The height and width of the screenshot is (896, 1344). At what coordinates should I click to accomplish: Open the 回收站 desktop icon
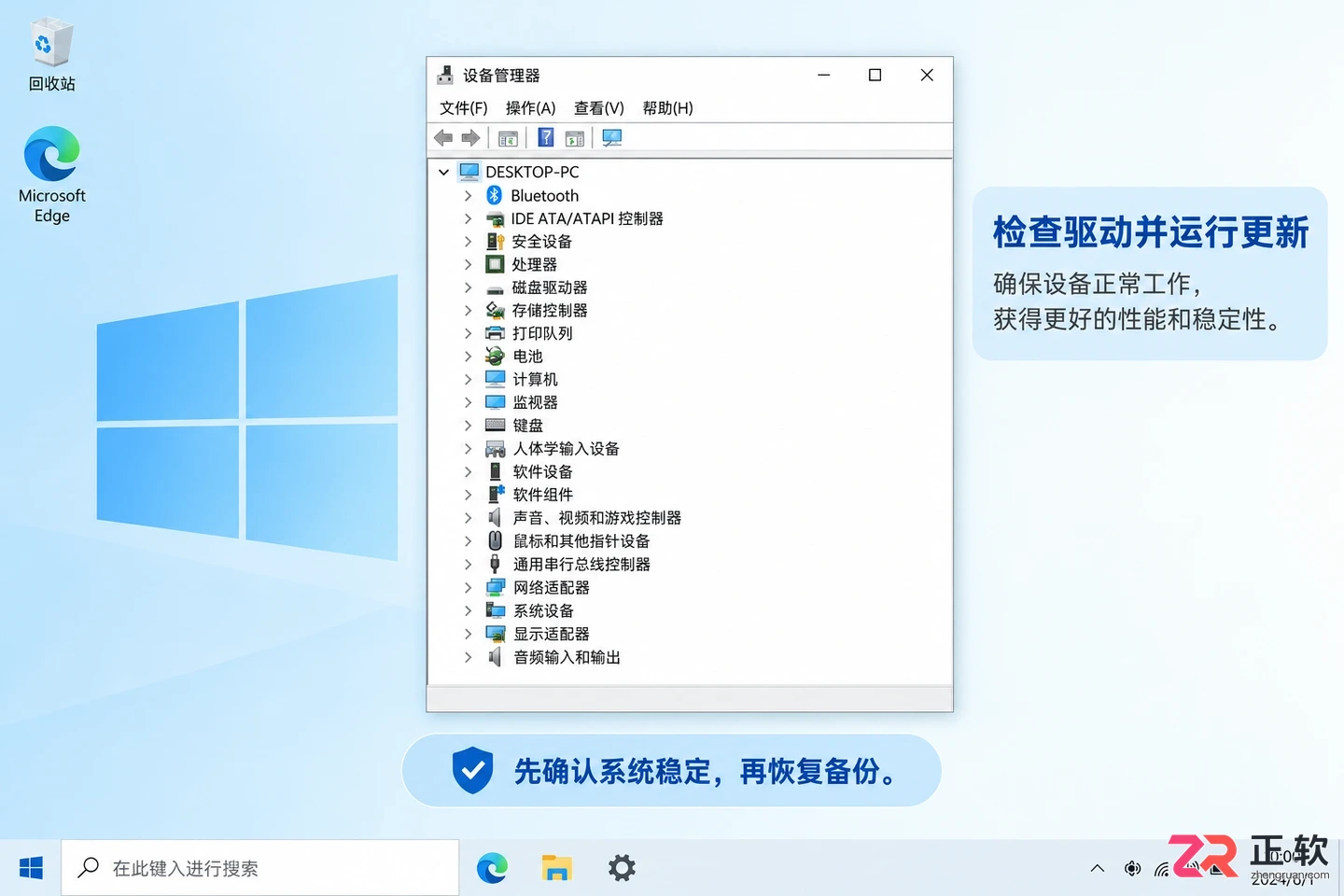pos(51,54)
